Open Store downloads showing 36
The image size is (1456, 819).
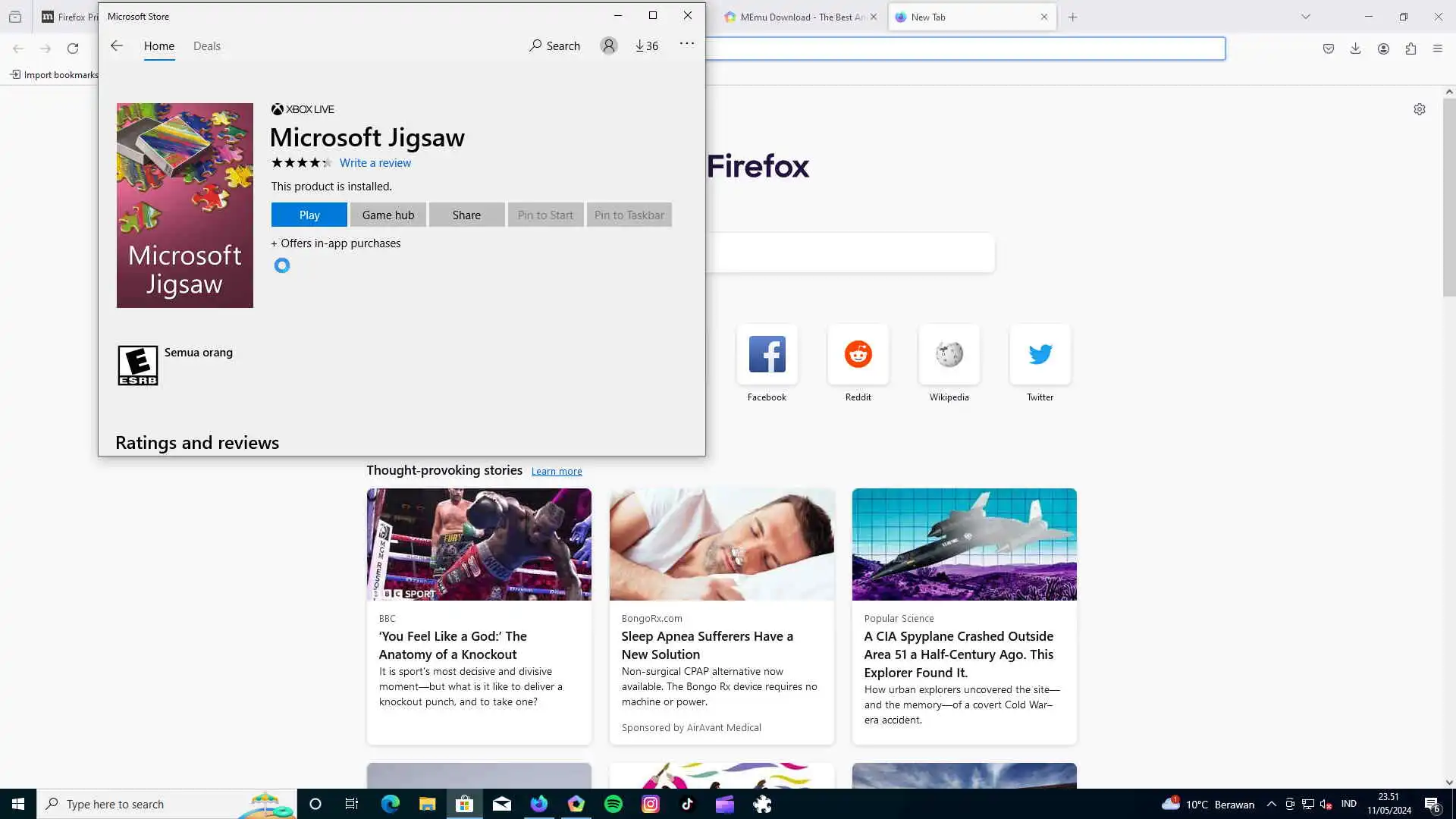coord(647,45)
